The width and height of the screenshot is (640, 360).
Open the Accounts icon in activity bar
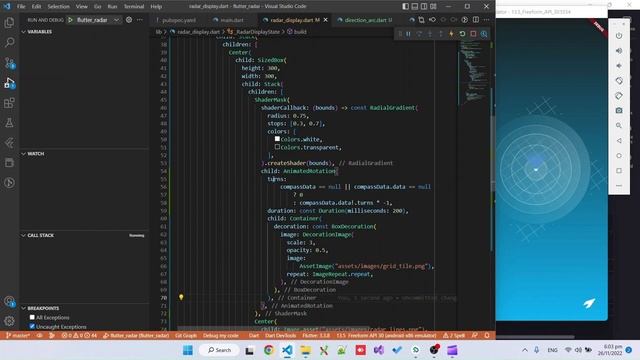(x=9, y=302)
